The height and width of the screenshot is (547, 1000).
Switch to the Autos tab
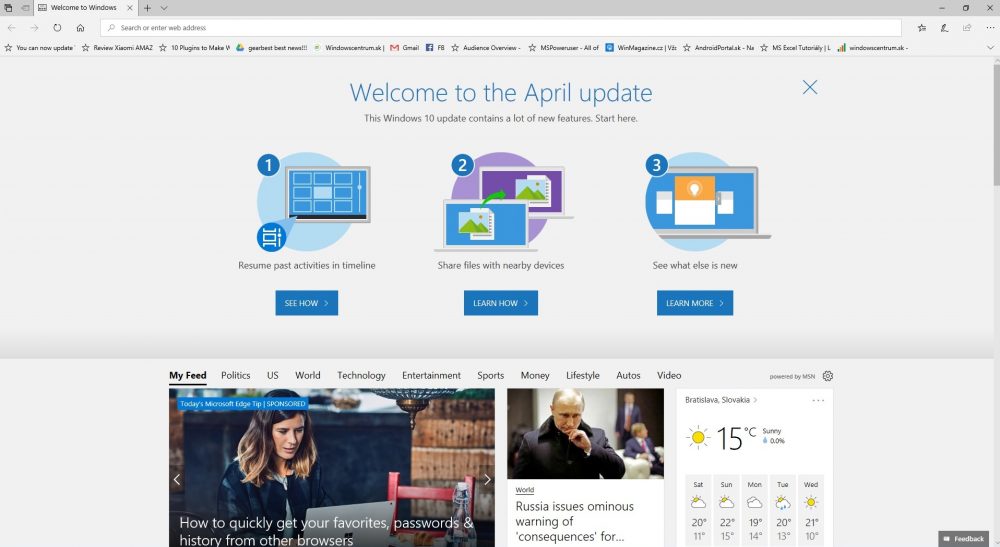click(x=628, y=376)
